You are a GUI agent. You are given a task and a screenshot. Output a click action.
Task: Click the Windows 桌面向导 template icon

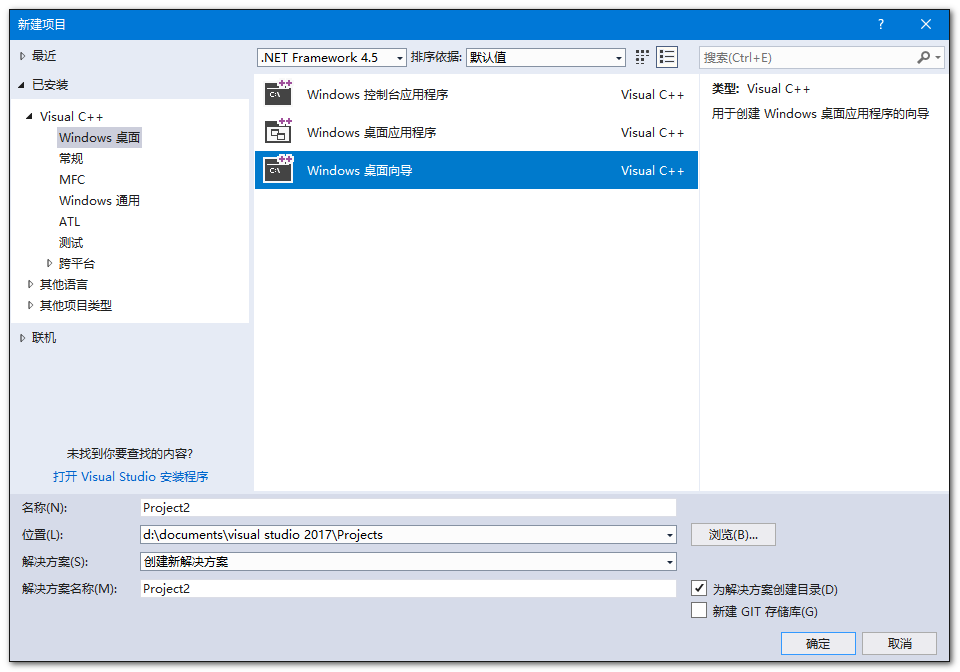click(279, 169)
